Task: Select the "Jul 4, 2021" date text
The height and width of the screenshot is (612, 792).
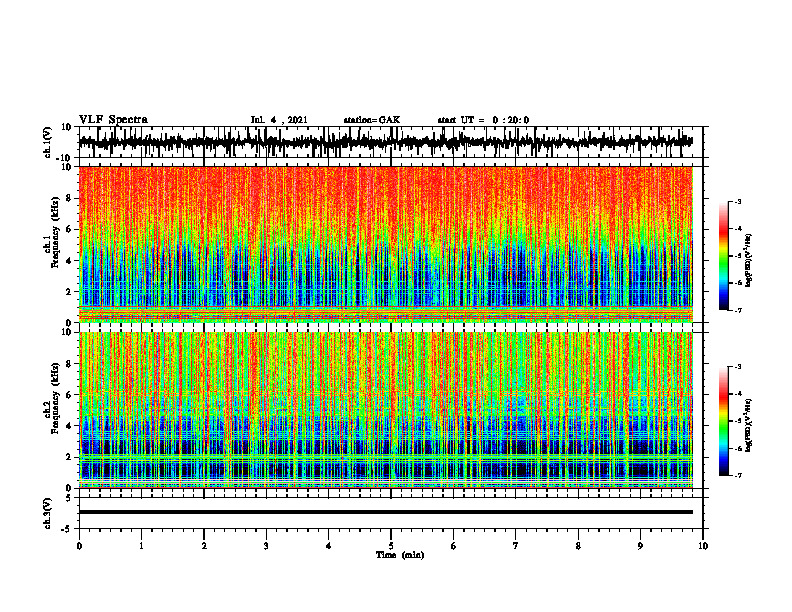Action: 279,120
